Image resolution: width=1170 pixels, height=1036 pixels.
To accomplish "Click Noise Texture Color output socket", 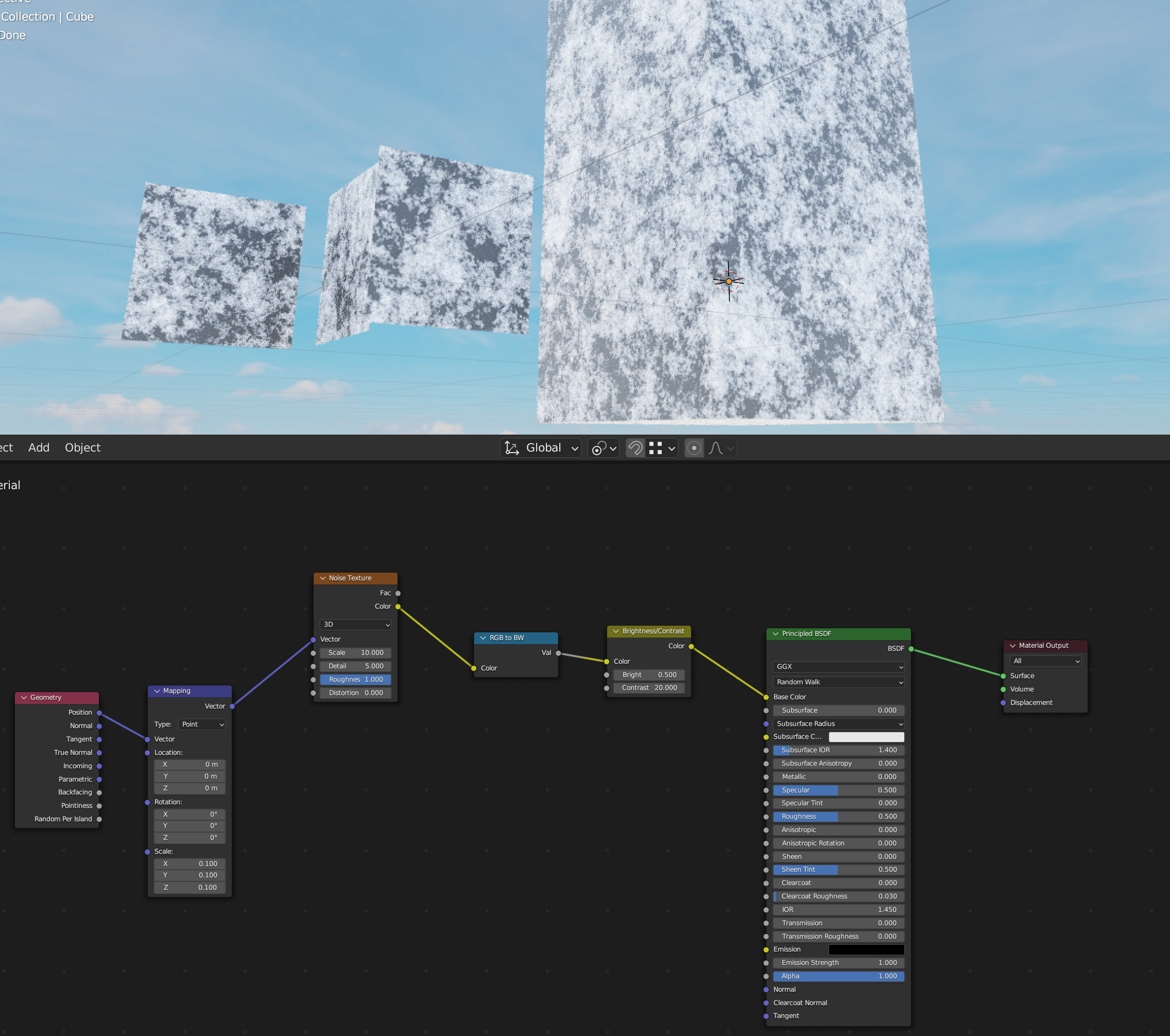I will (398, 607).
